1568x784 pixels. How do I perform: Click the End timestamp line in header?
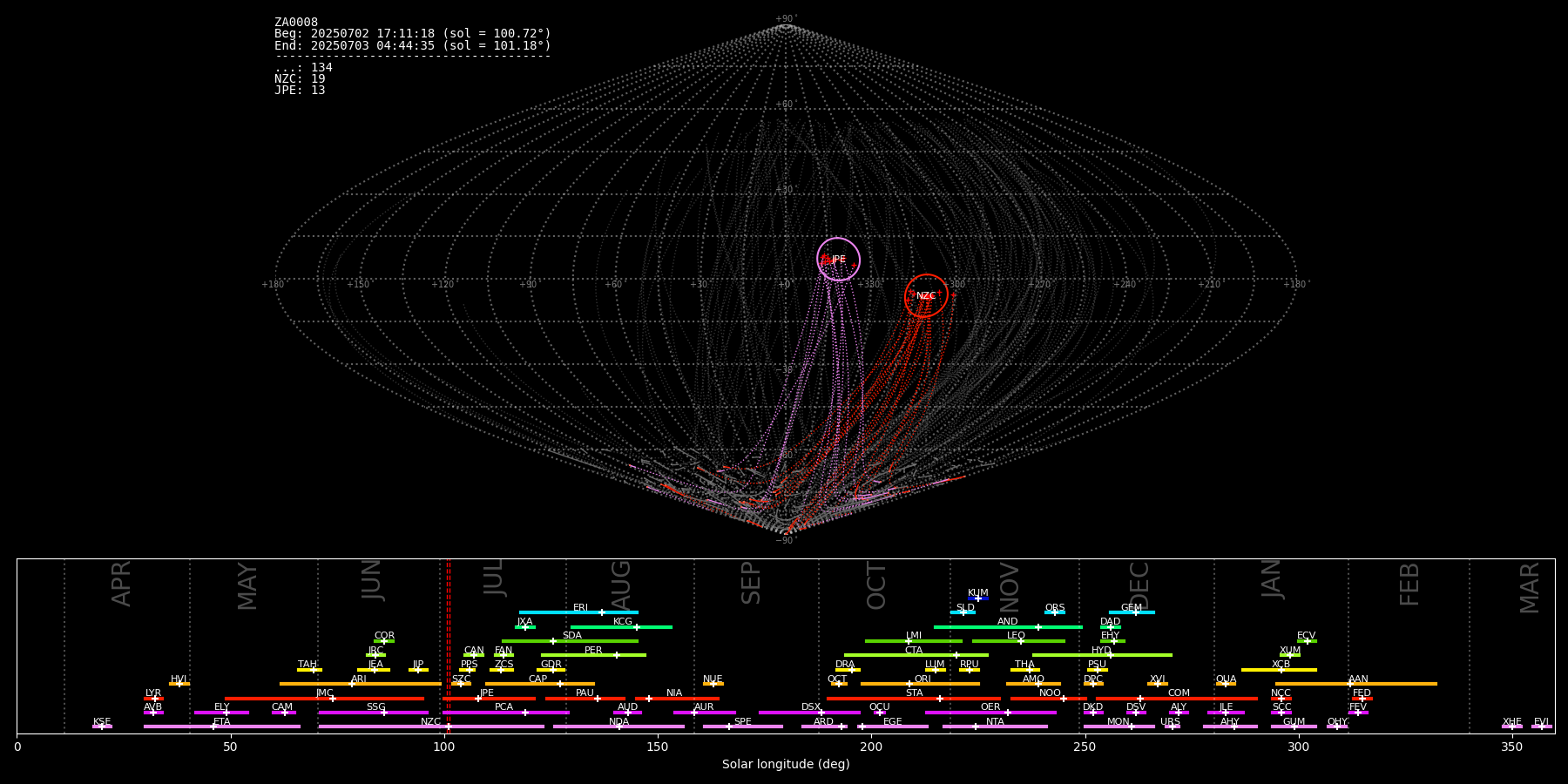coord(413,45)
